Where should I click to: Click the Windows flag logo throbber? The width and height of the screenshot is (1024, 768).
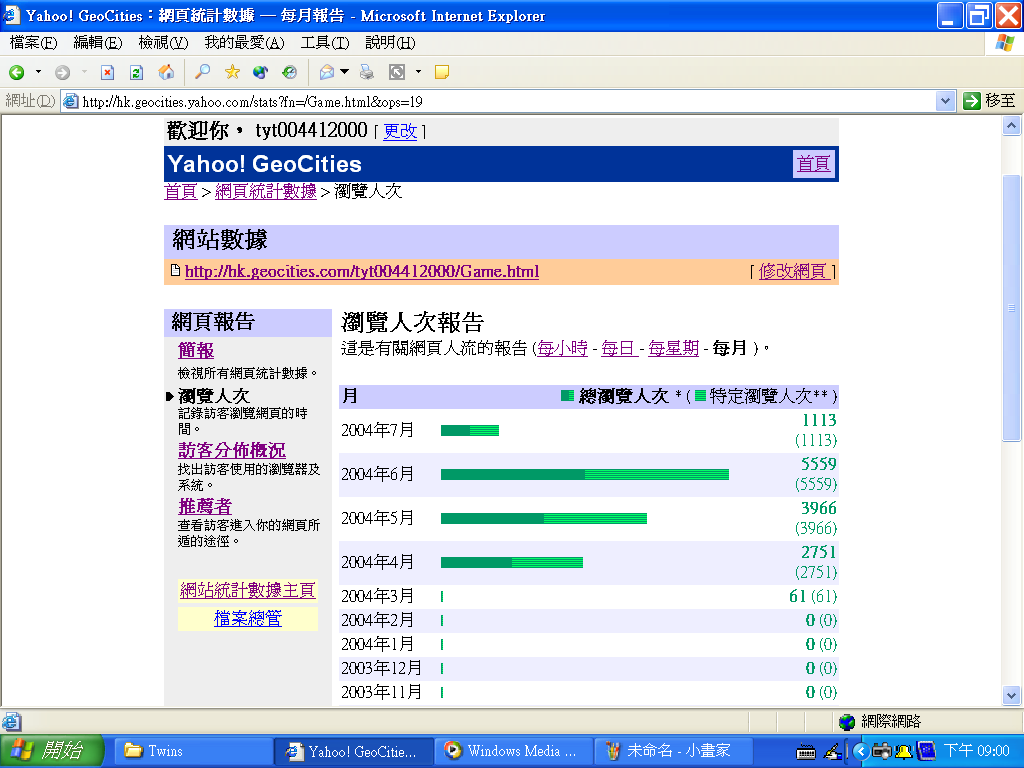(1004, 43)
